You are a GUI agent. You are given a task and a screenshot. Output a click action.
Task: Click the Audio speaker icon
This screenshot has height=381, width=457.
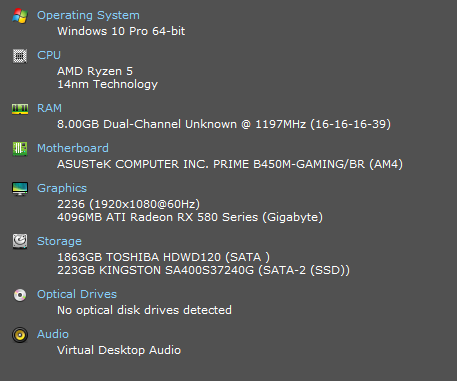point(20,335)
